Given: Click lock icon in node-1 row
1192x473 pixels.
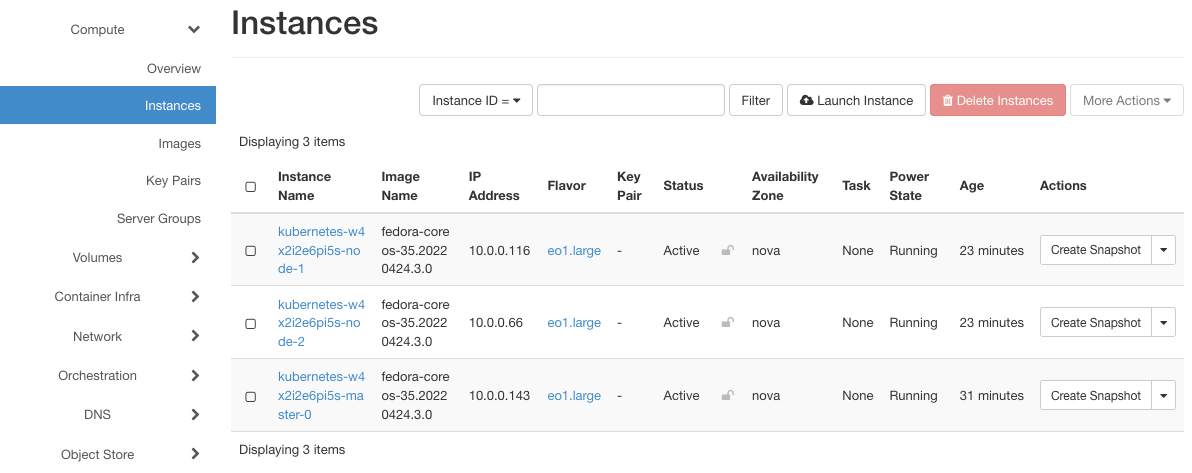Looking at the screenshot, I should [x=727, y=251].
